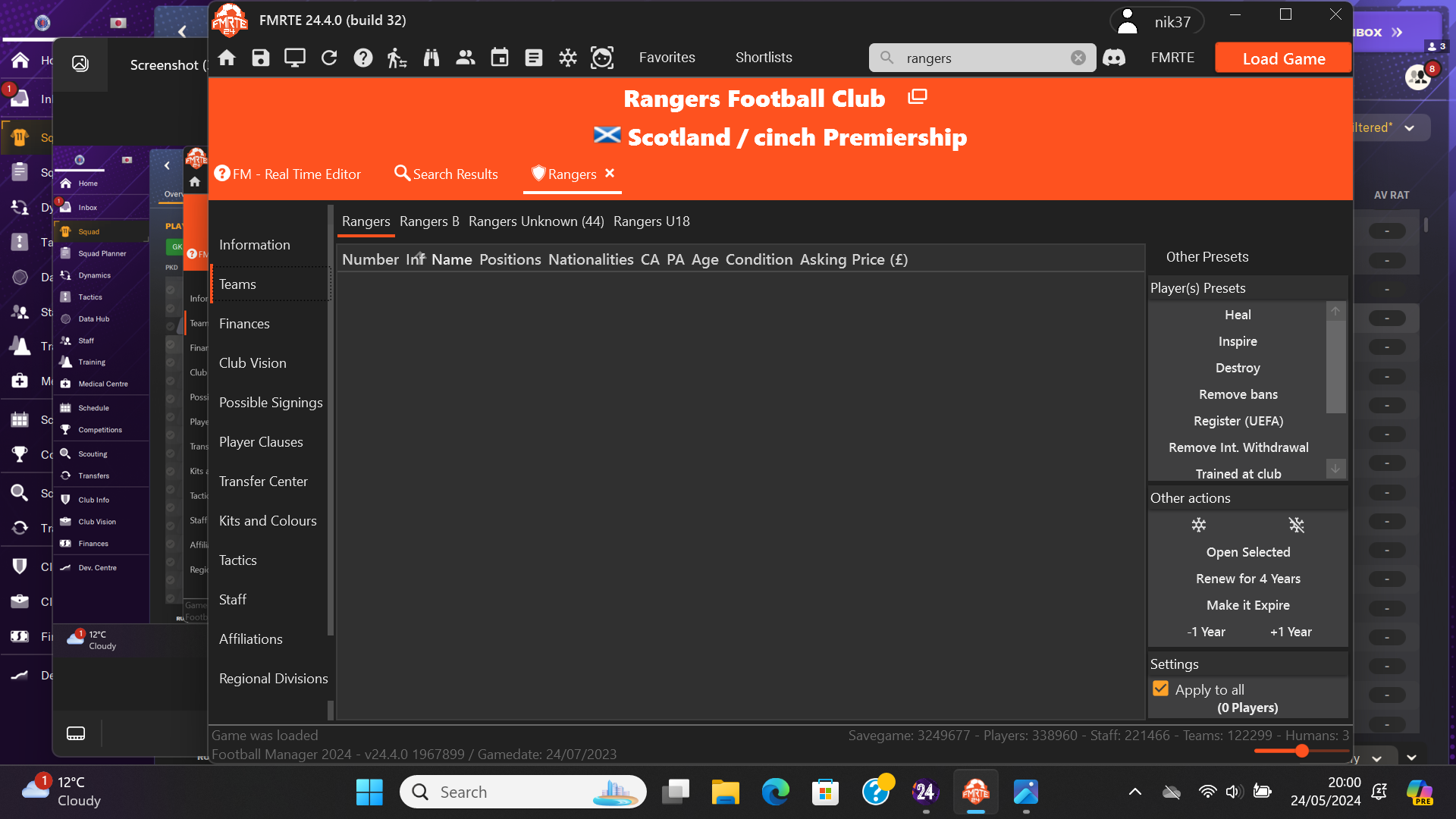Open Finances in the left menu
Screen dimensions: 1456x819
coord(244,324)
